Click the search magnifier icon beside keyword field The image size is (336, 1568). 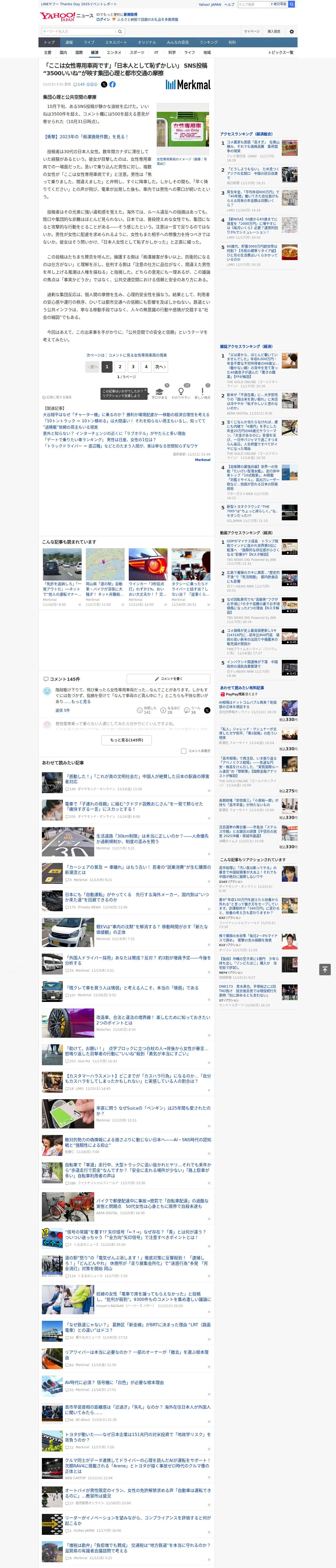point(120,32)
